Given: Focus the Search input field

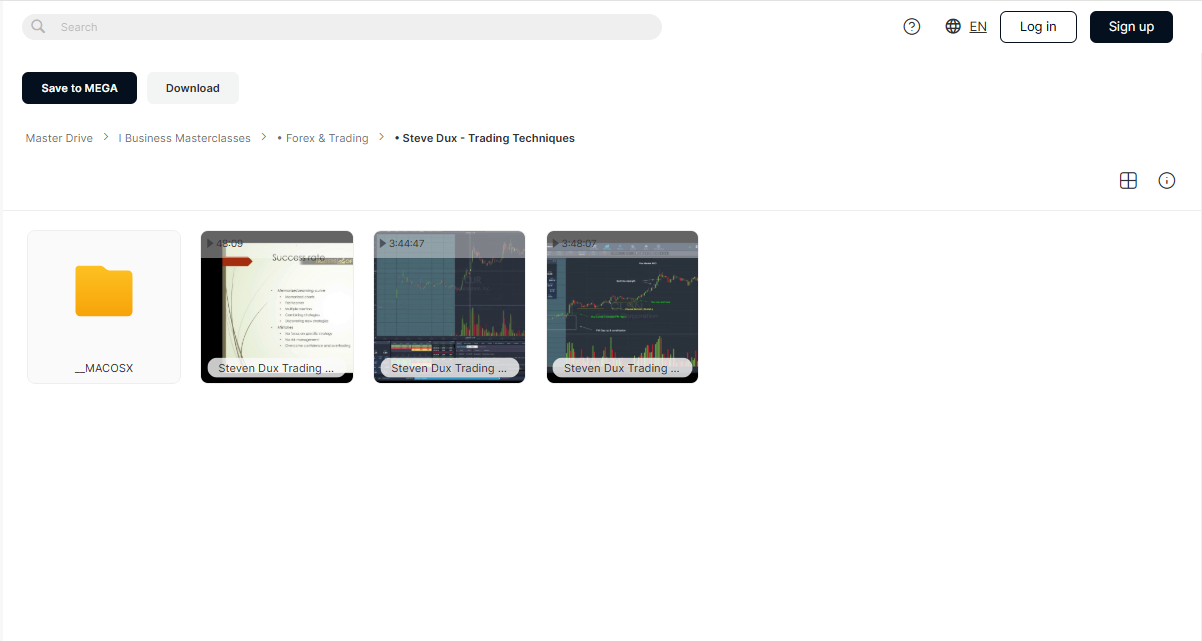Looking at the screenshot, I should 342,27.
